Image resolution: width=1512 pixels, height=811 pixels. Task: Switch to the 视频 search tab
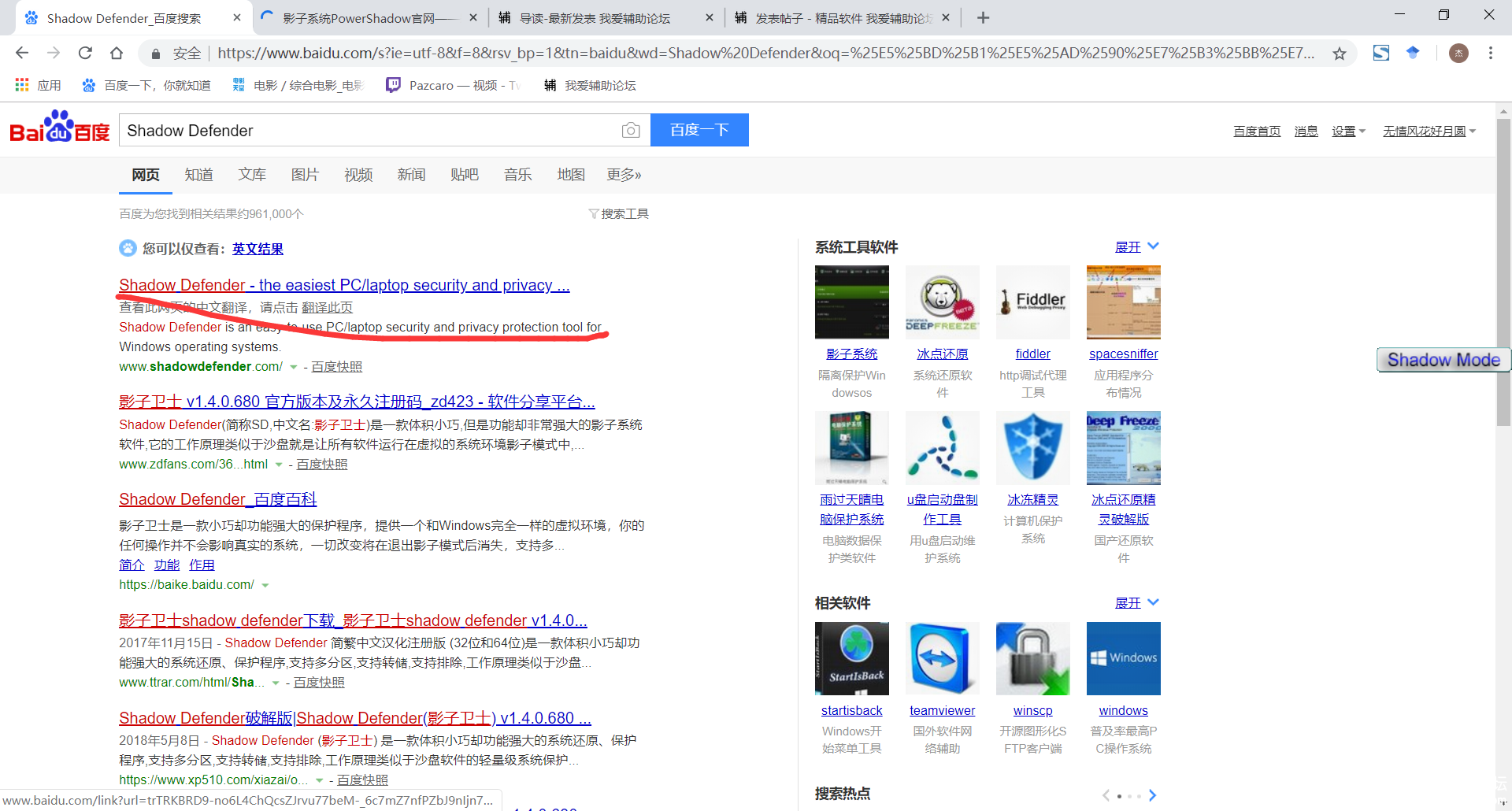pos(358,175)
